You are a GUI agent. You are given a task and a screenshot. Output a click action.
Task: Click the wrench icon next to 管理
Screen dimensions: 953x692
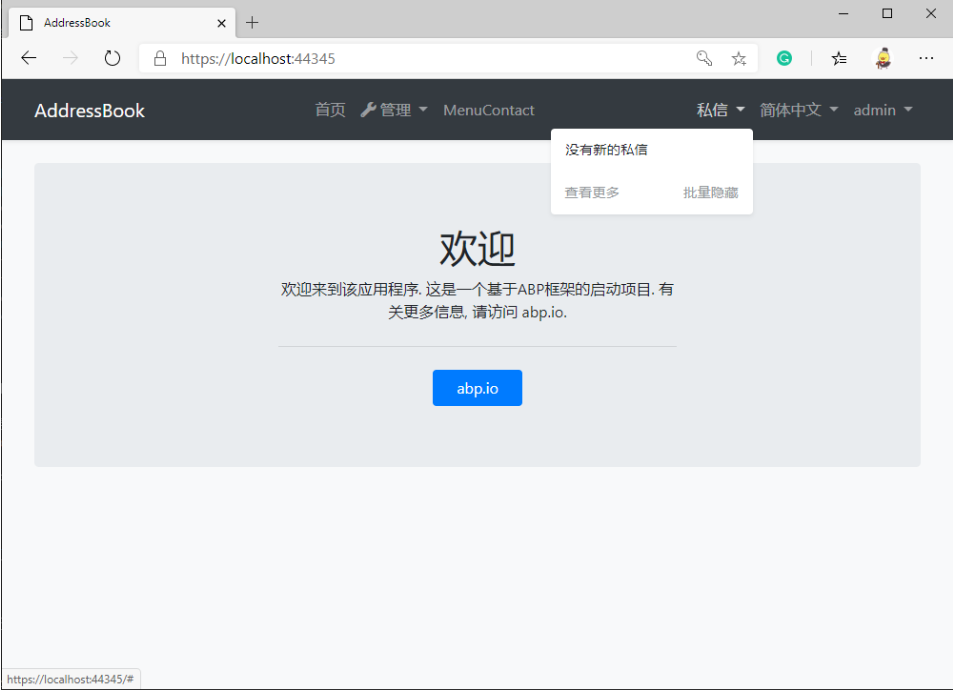pyautogui.click(x=368, y=110)
